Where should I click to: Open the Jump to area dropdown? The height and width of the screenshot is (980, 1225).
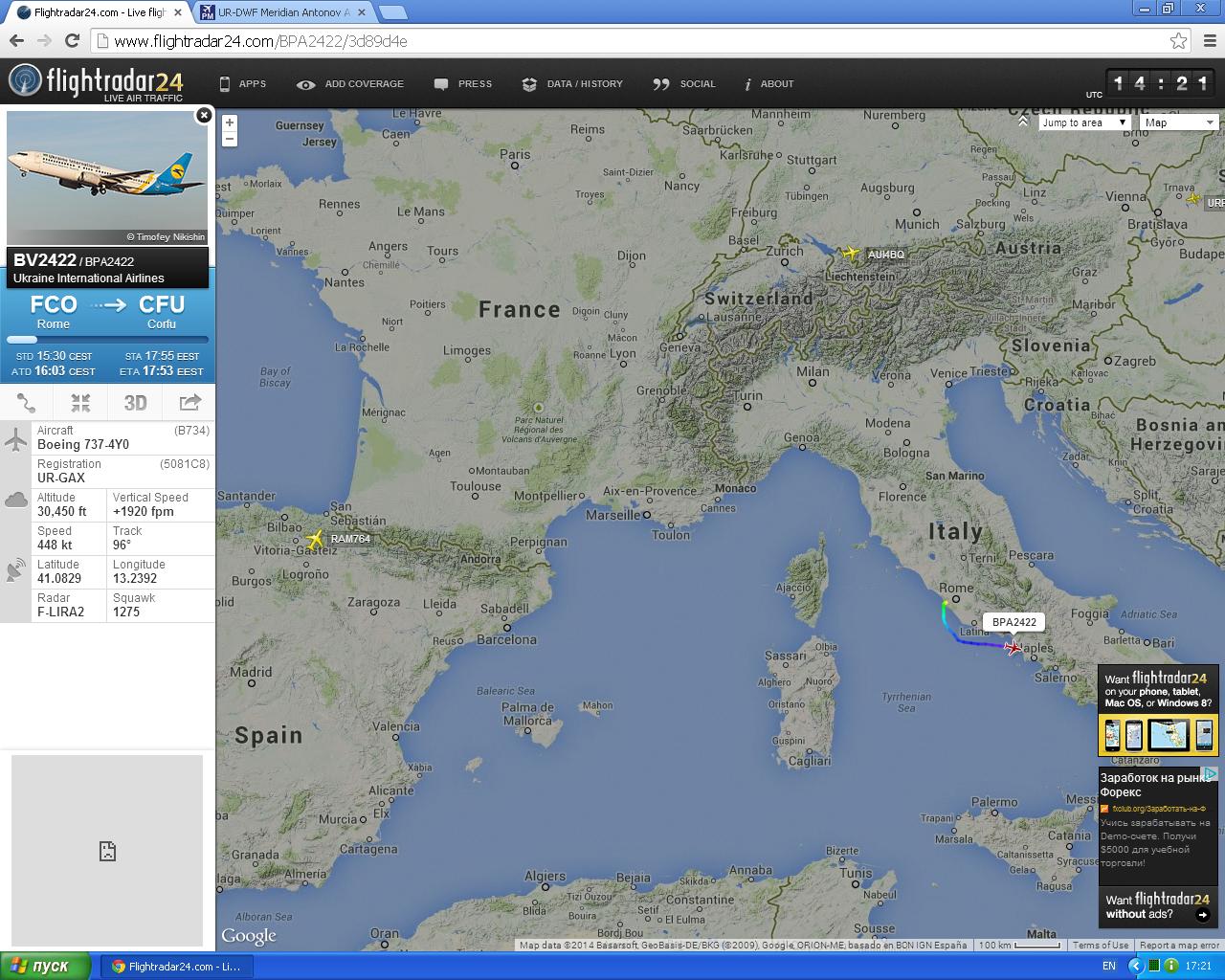[x=1085, y=122]
